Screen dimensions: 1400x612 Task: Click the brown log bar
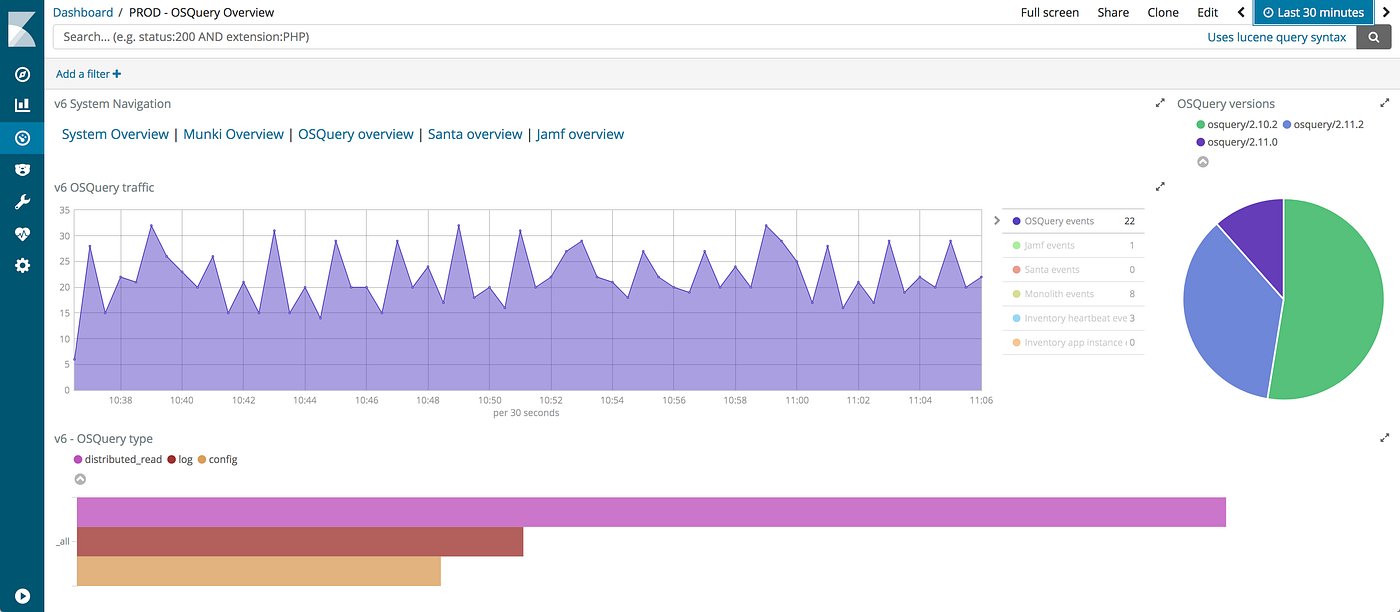click(300, 541)
